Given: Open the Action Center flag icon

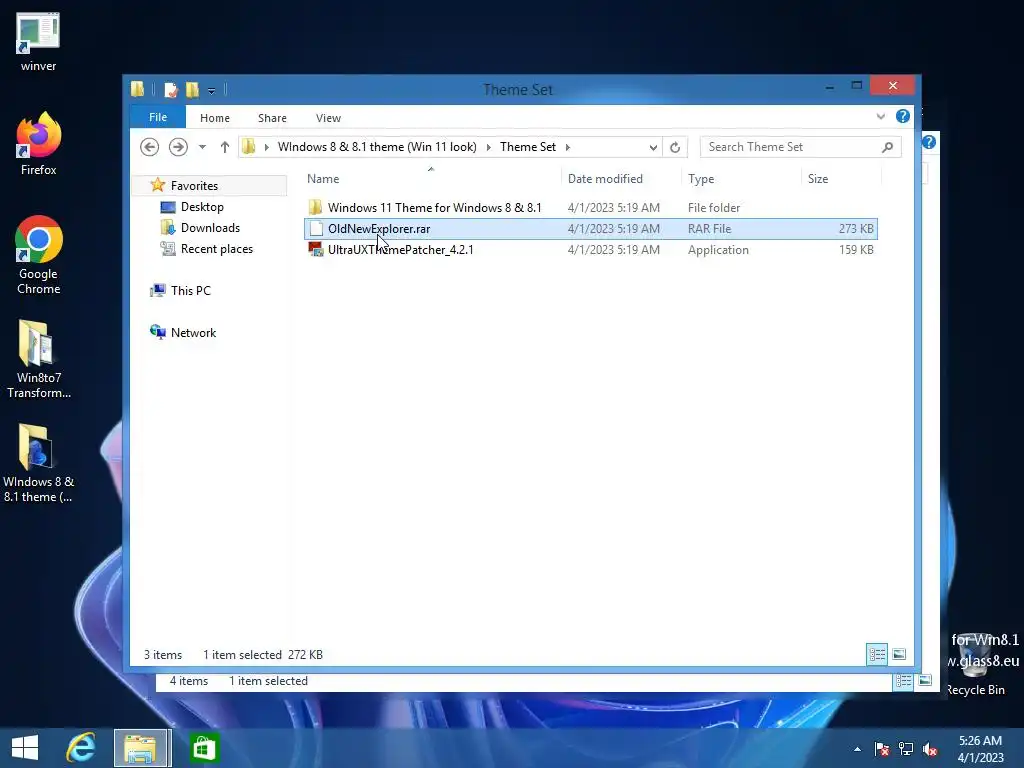Looking at the screenshot, I should 882,749.
